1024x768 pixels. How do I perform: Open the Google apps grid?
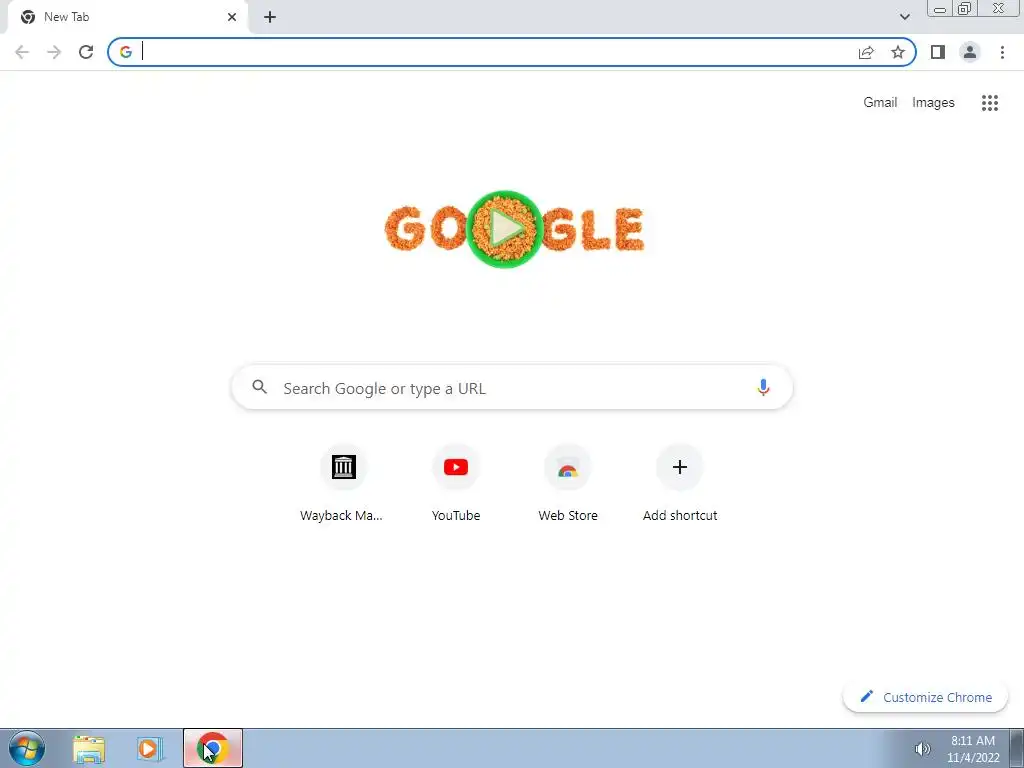pyautogui.click(x=990, y=103)
